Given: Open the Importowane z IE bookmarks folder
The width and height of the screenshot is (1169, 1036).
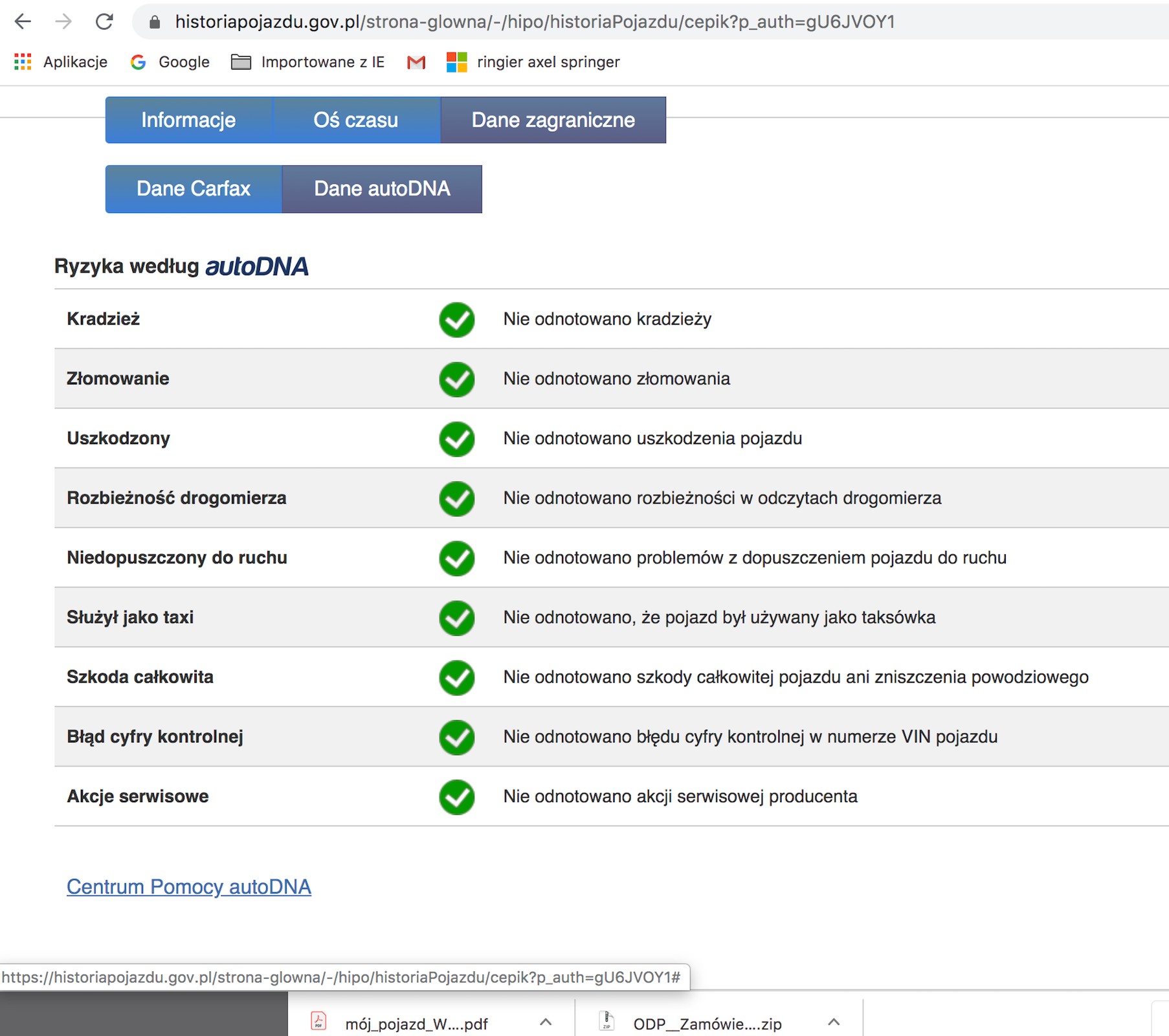Looking at the screenshot, I should tap(308, 62).
